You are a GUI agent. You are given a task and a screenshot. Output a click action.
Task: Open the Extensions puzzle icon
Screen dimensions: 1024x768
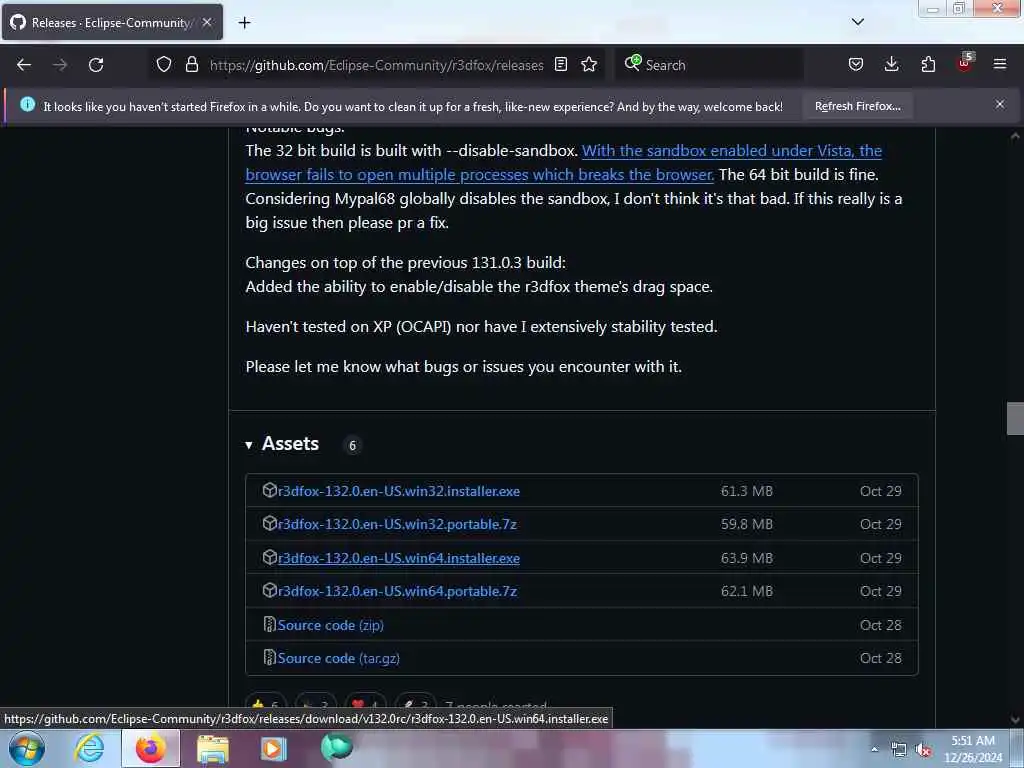click(928, 65)
